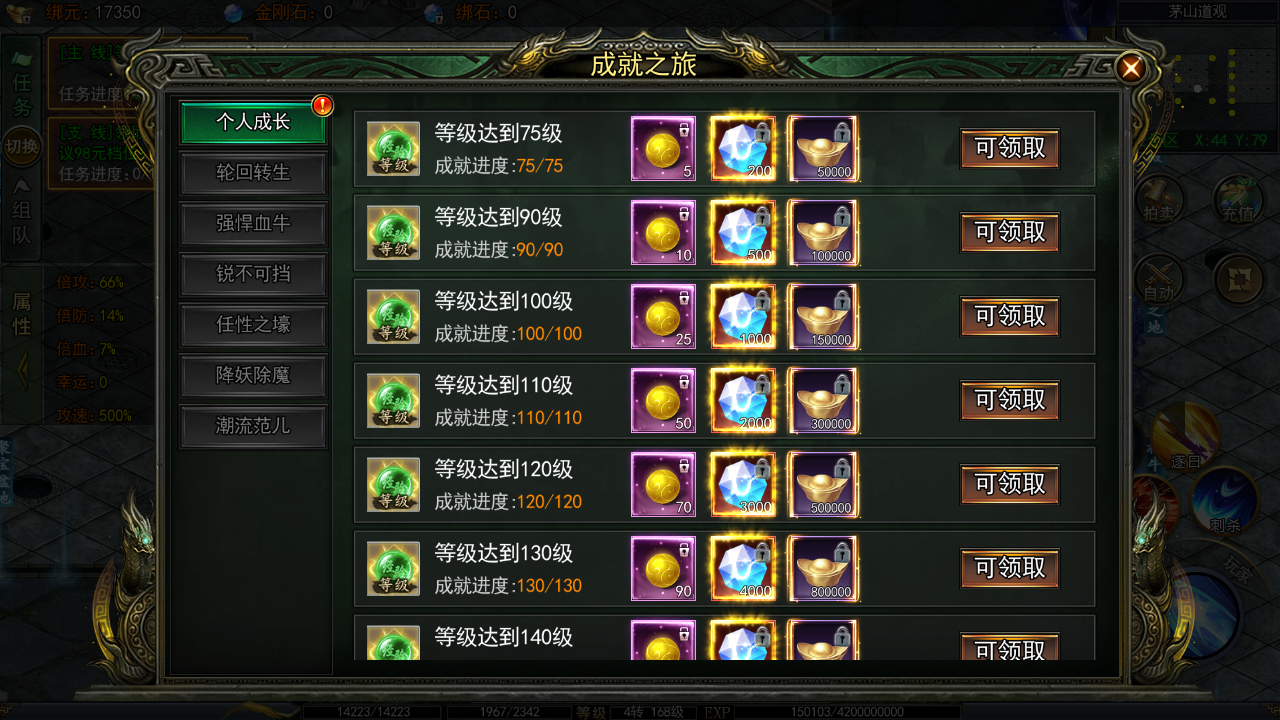
Task: Click the gold coin reward of 25 in level 100 row
Action: coord(663,316)
